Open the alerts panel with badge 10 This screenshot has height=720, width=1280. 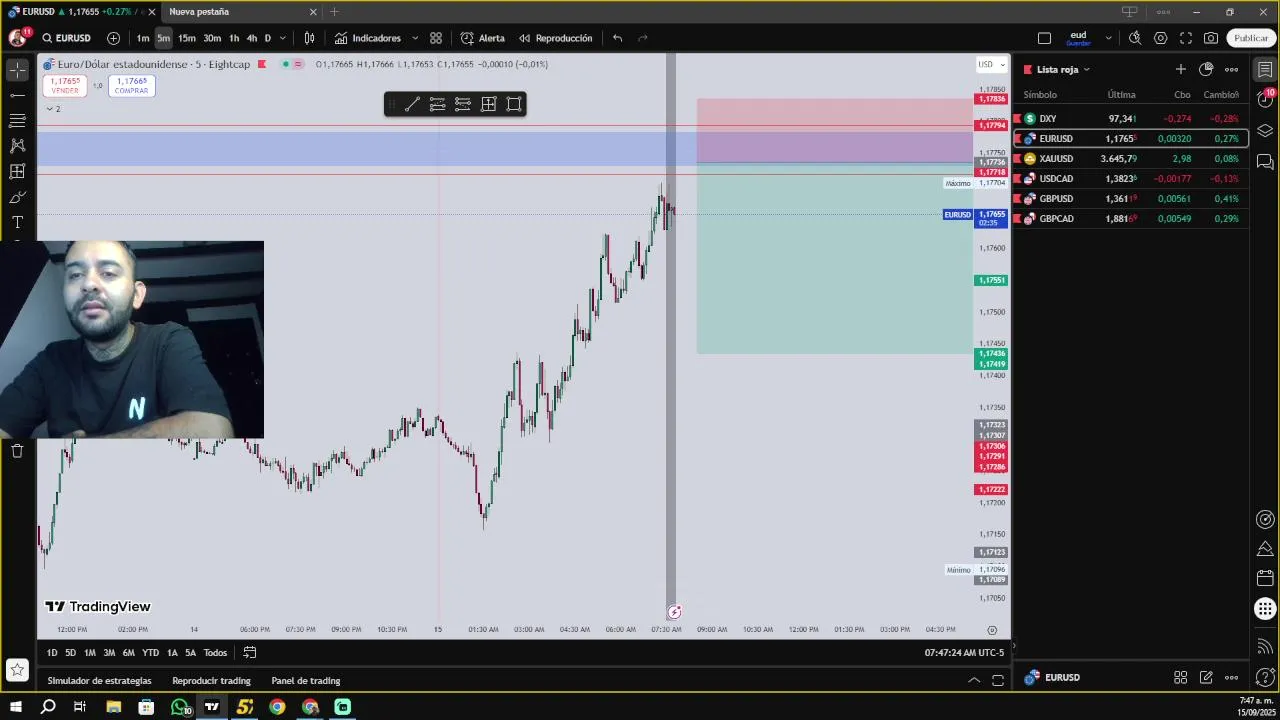[1265, 99]
